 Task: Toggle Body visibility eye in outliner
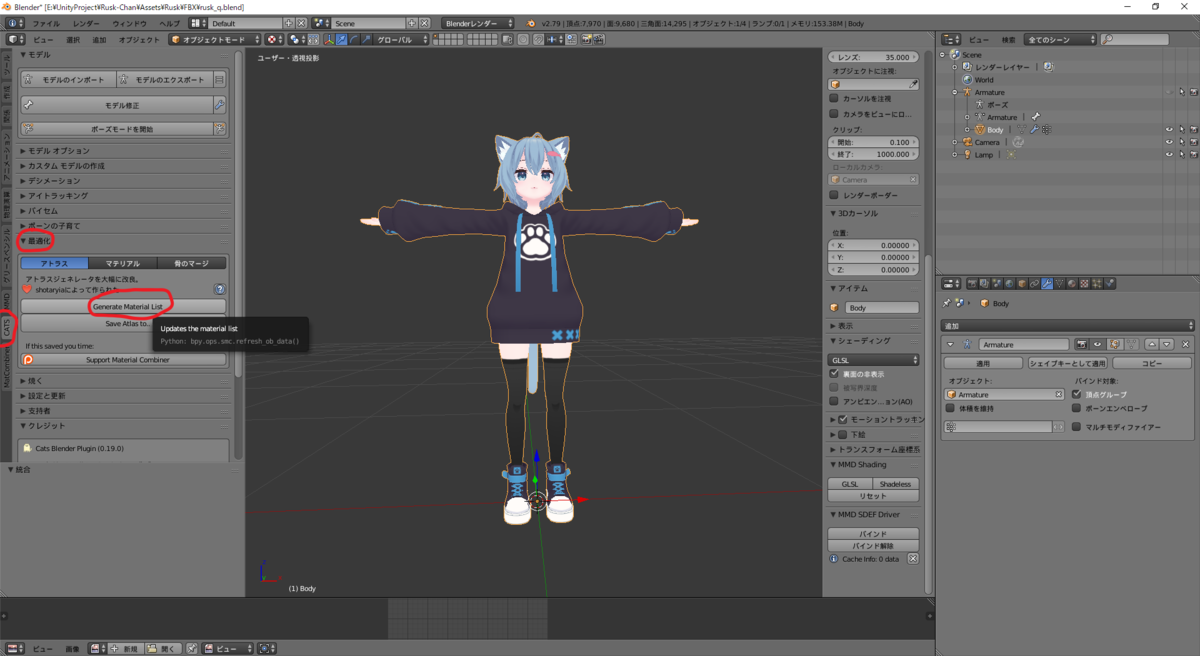(x=1169, y=129)
